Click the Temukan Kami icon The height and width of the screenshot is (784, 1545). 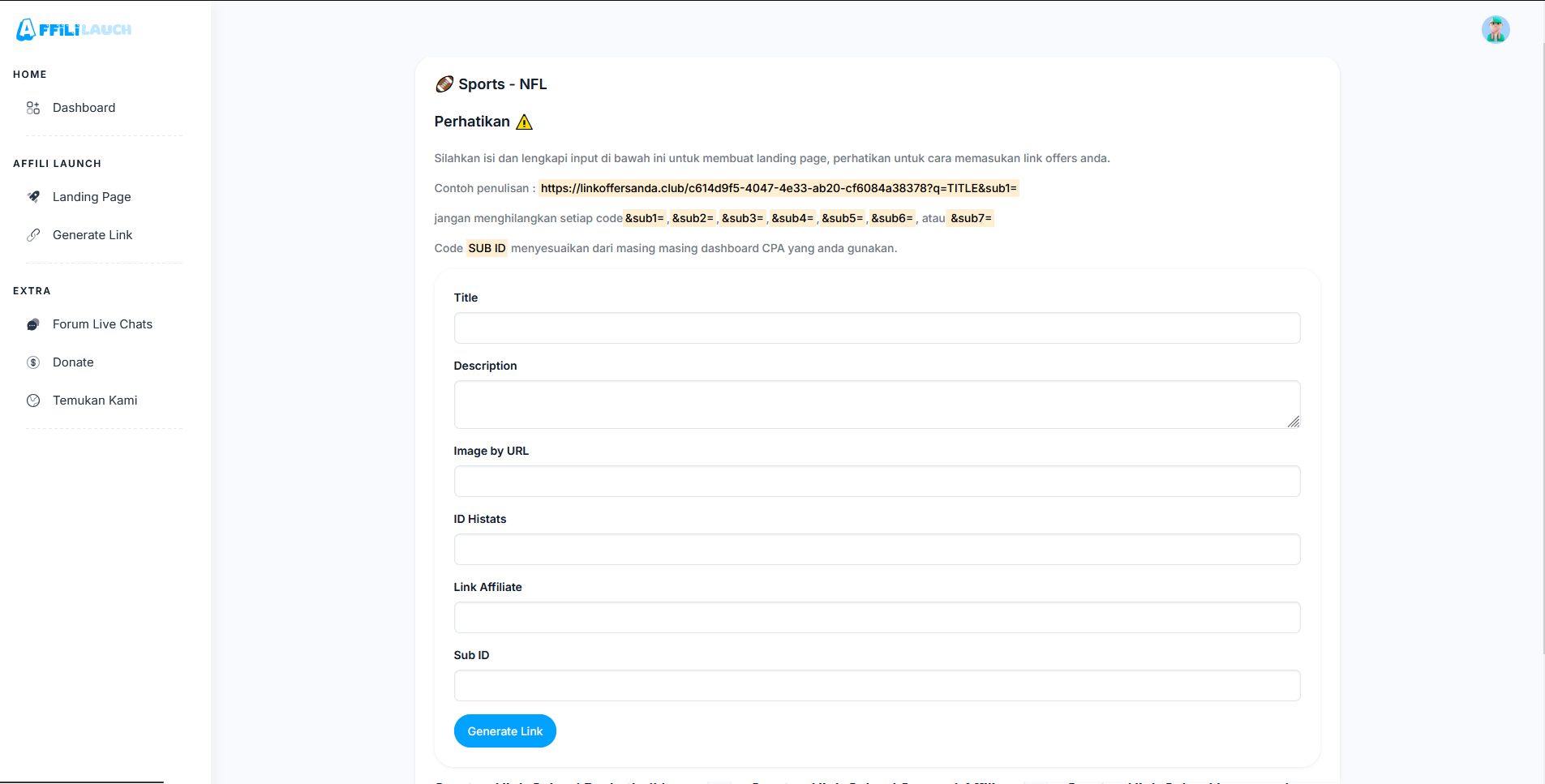click(33, 401)
